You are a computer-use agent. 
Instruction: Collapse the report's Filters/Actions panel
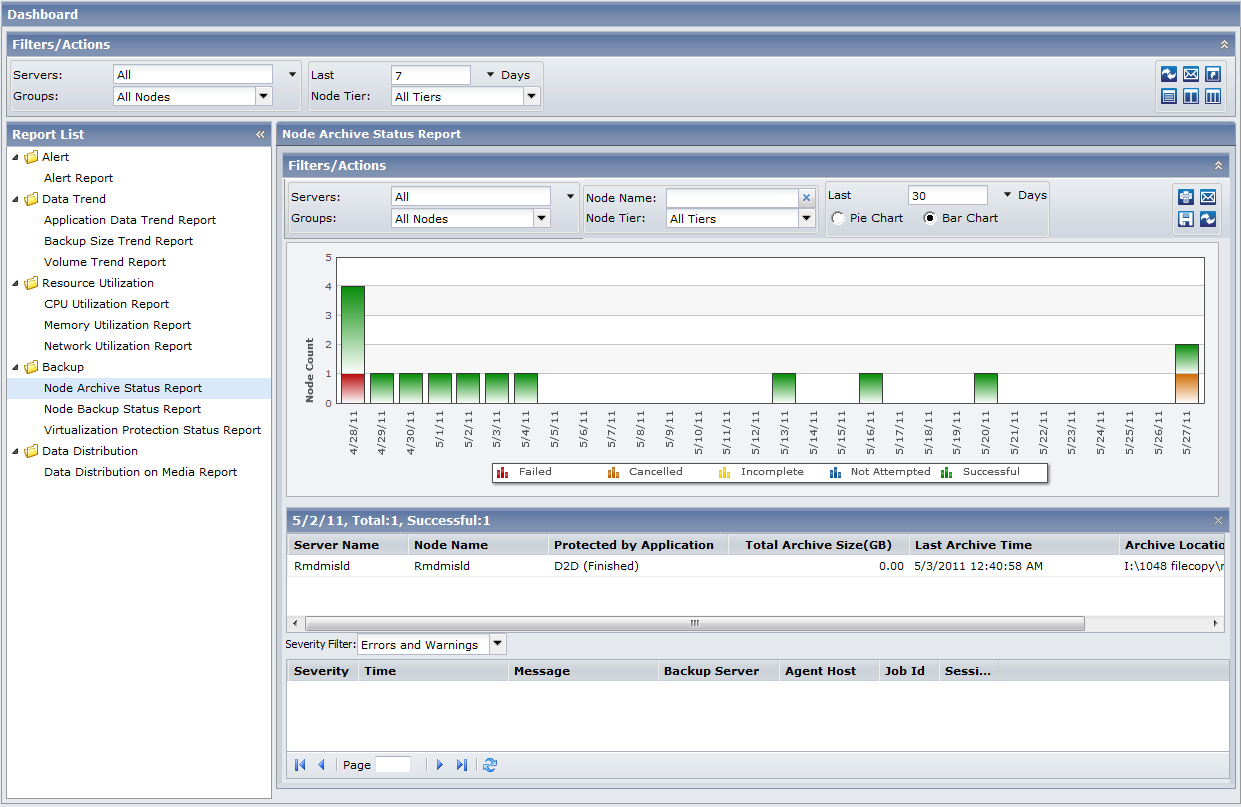click(1218, 165)
